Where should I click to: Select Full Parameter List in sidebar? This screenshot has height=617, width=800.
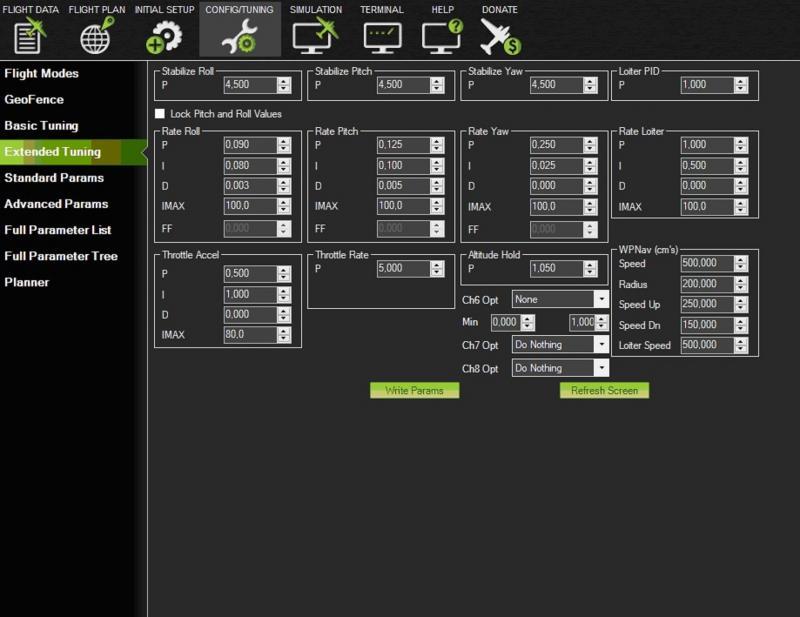click(x=60, y=230)
